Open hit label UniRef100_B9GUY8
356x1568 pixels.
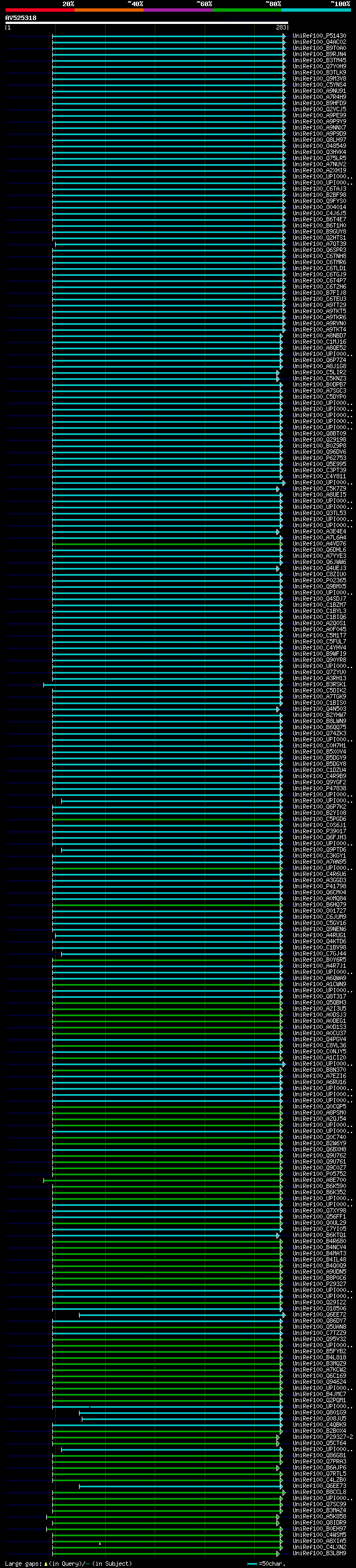point(319,231)
